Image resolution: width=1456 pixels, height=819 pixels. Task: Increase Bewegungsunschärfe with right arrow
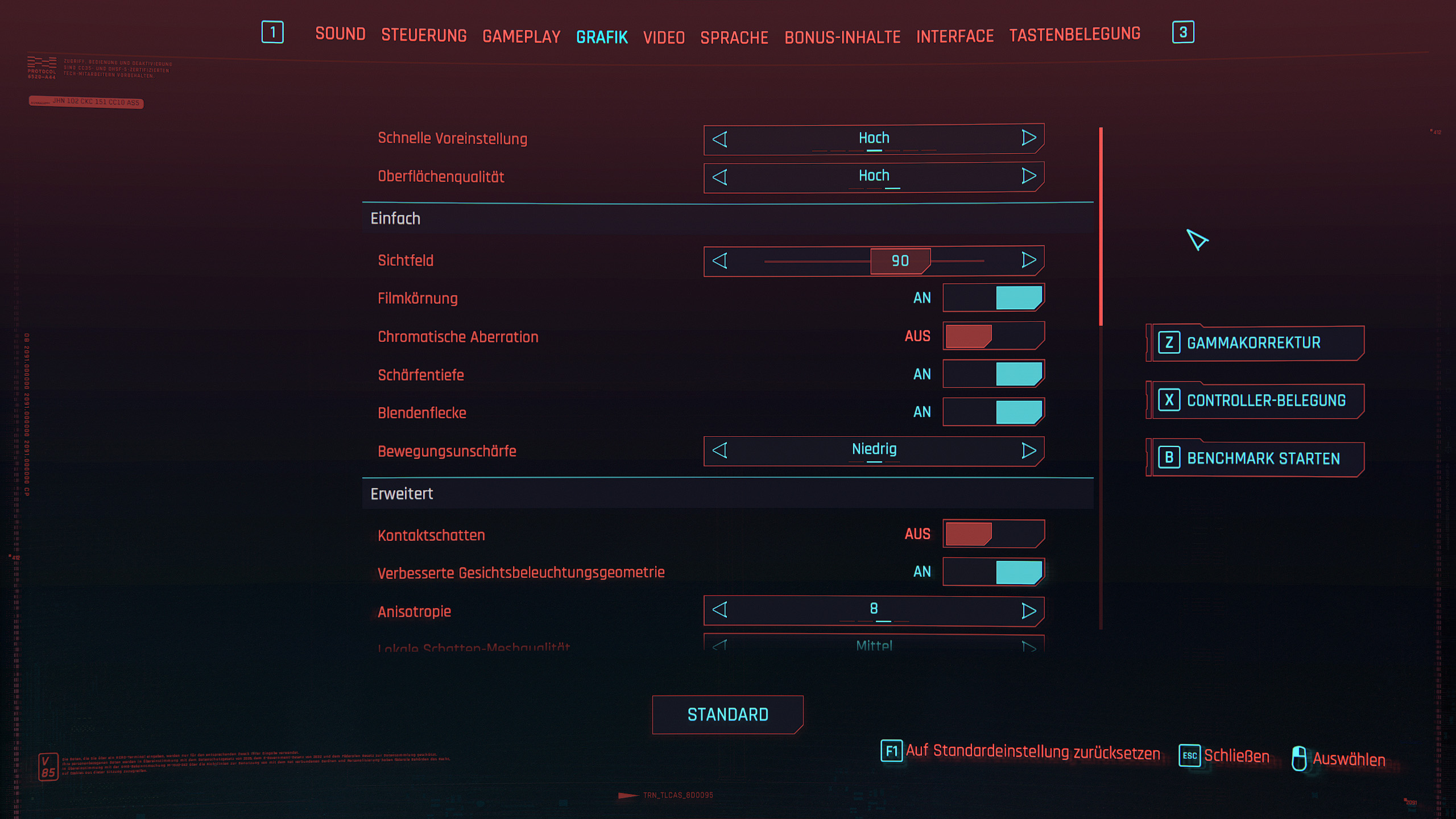[1028, 450]
